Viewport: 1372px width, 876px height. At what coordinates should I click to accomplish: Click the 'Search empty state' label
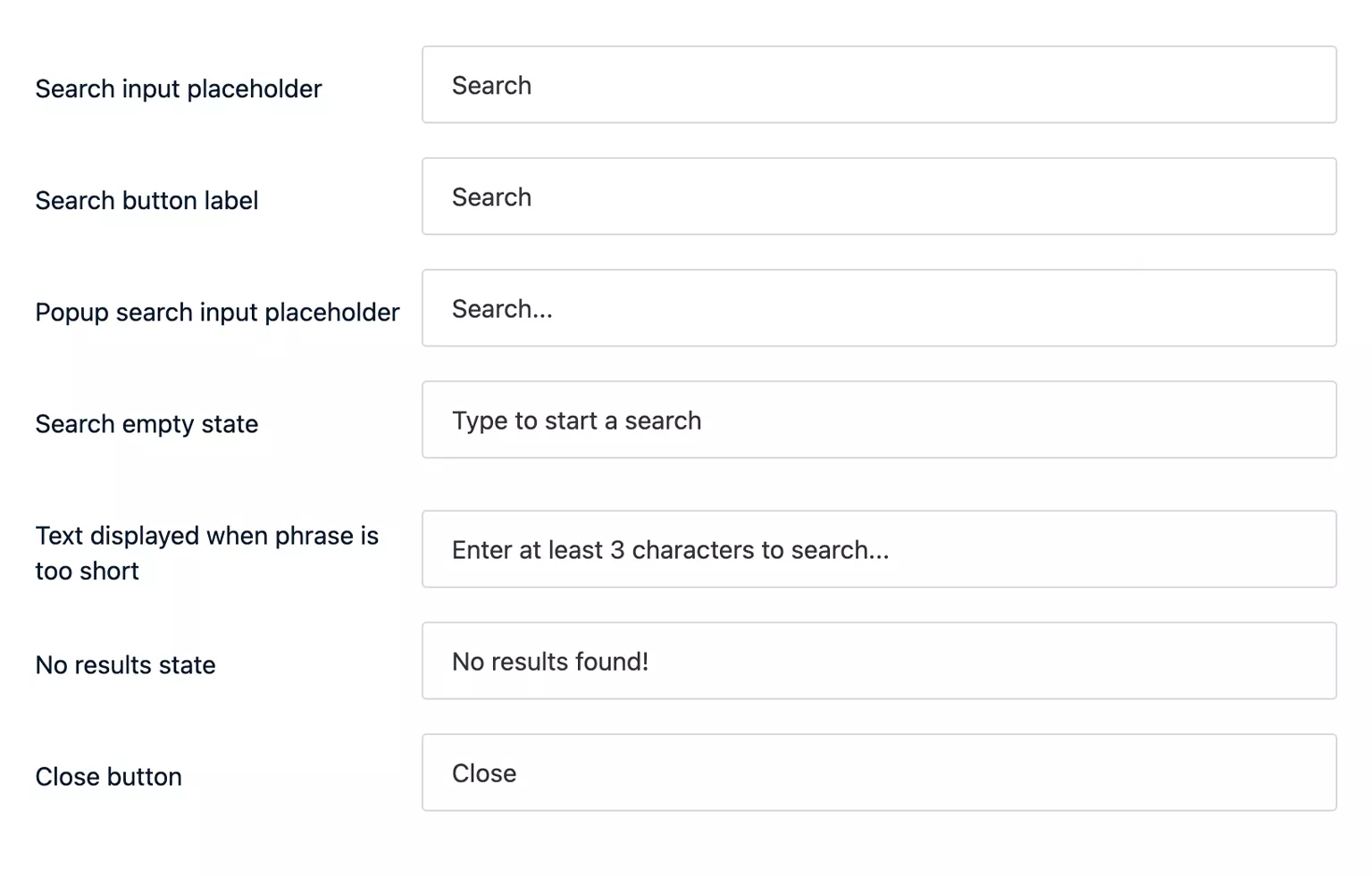[x=146, y=423]
